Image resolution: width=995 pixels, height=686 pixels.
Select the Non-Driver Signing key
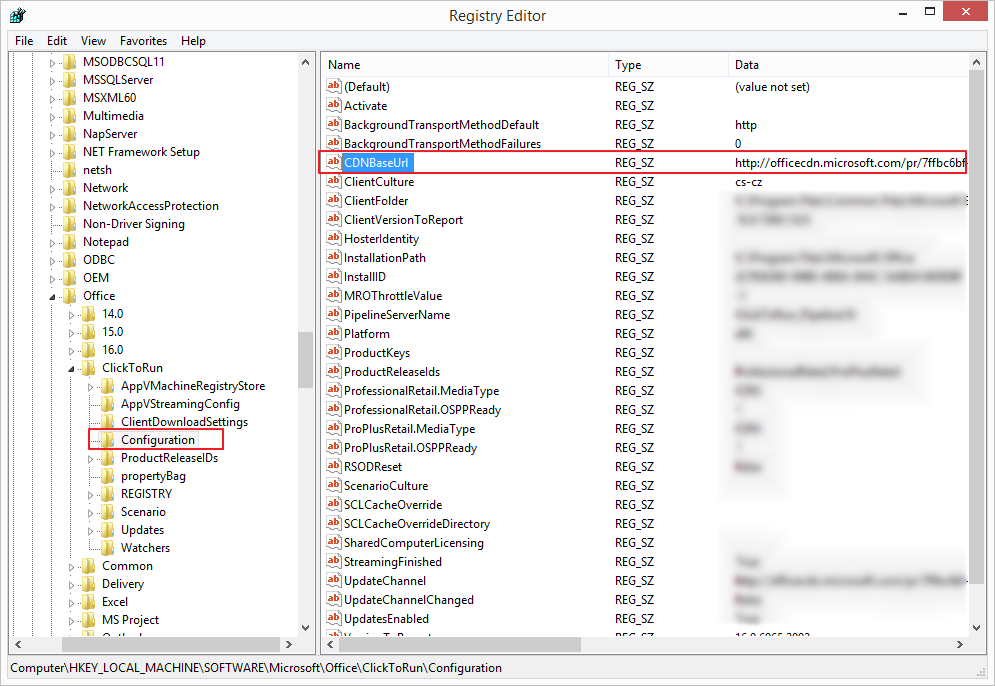tap(133, 223)
